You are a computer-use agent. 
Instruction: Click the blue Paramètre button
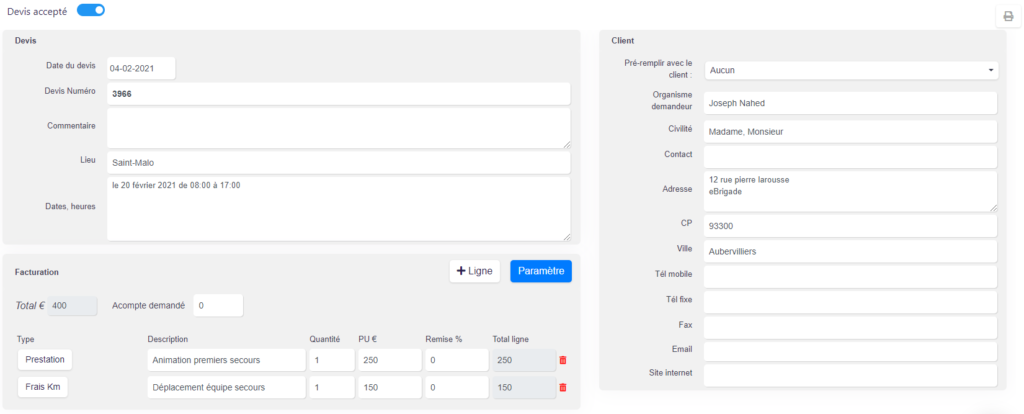click(541, 271)
